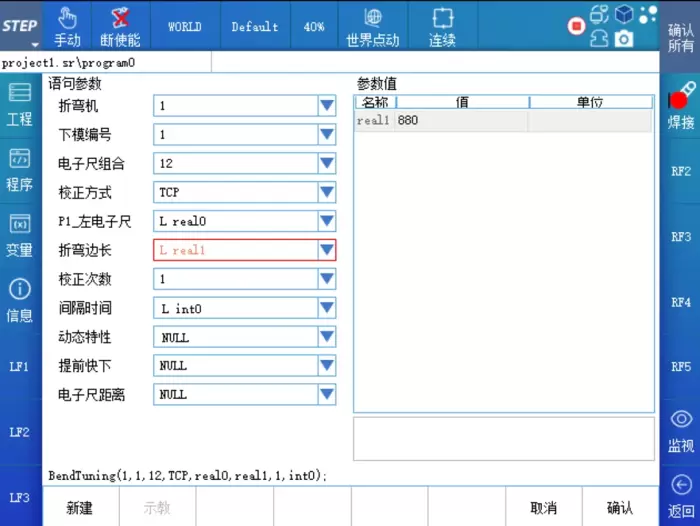700x526 pixels.
Task: Expand the 电子尺距离 dropdown arrow
Action: (326, 395)
